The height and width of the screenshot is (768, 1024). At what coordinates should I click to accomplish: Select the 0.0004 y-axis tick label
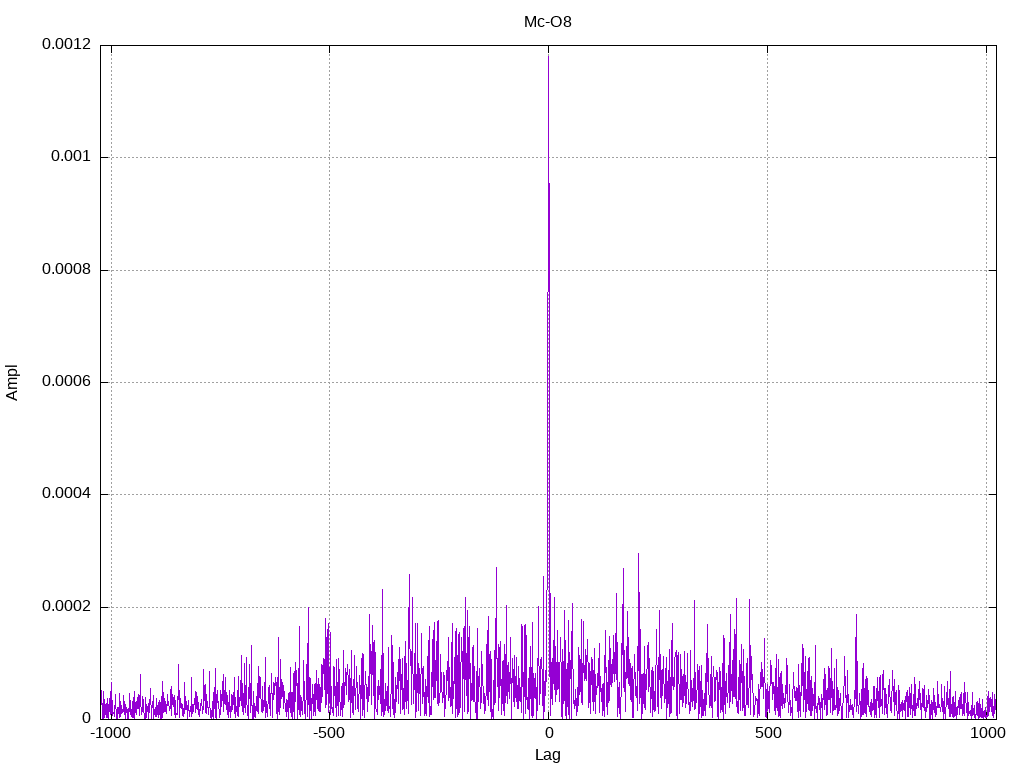click(x=66, y=495)
